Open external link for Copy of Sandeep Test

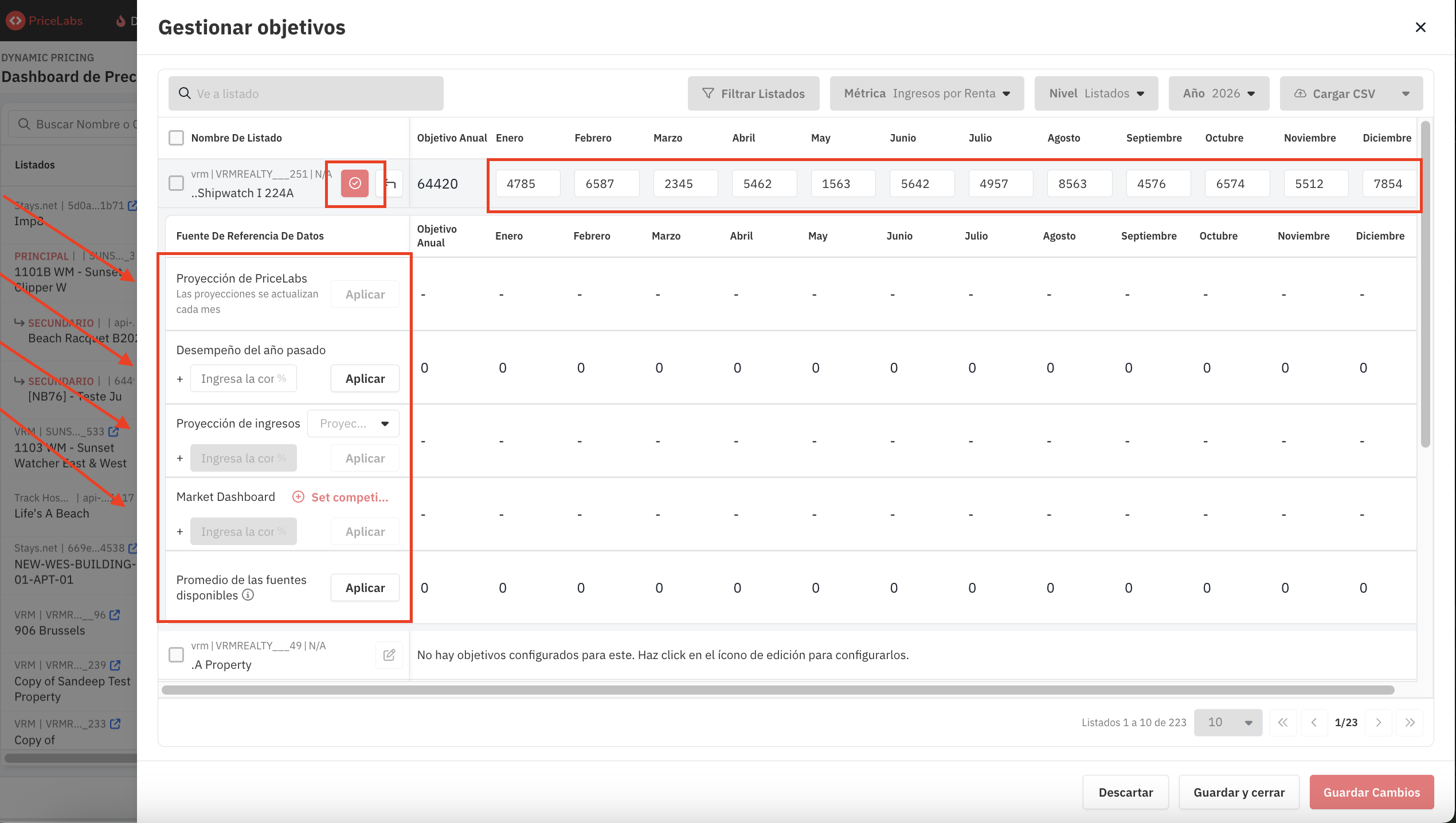point(115,665)
